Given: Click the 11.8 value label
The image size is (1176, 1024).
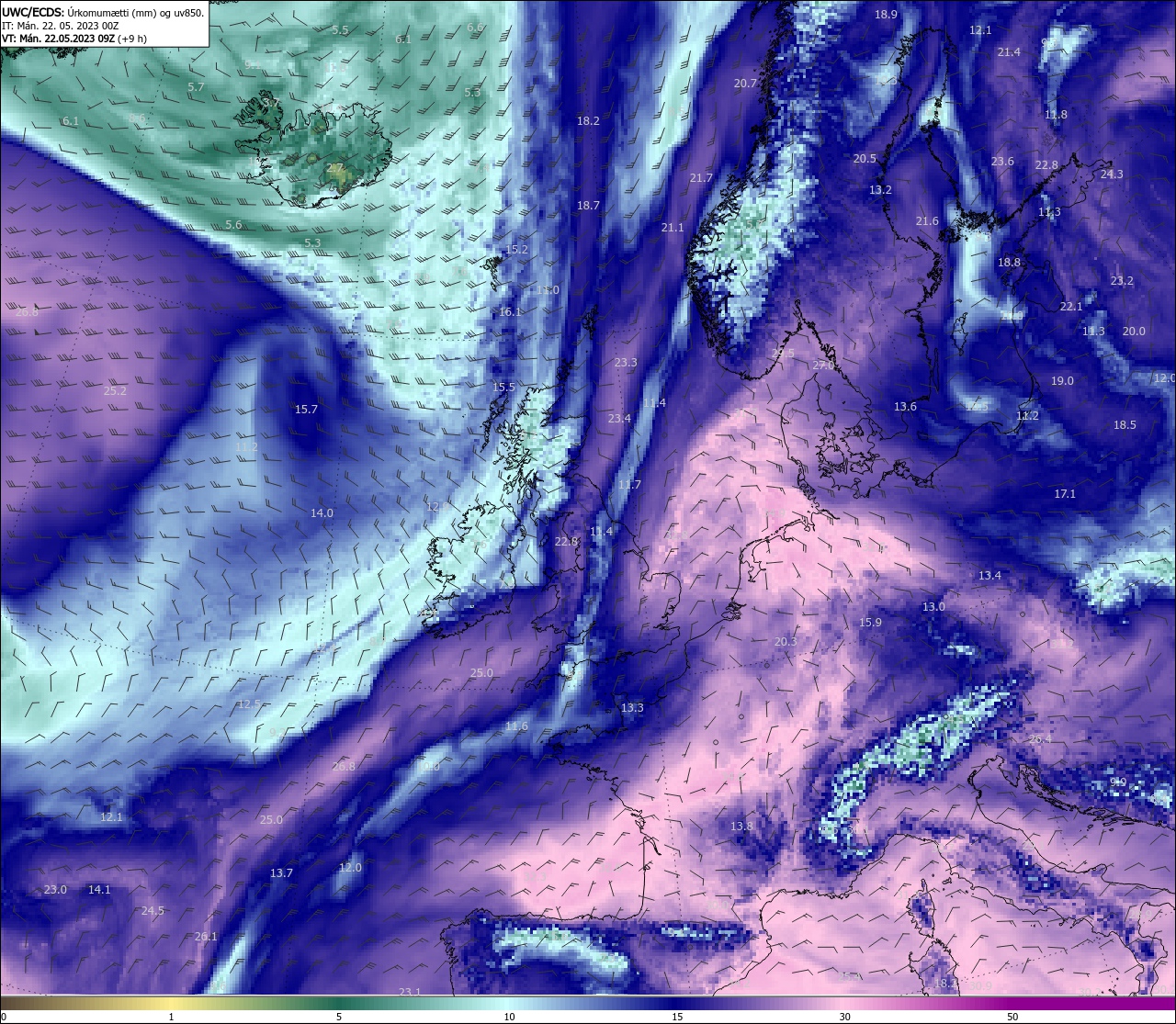Looking at the screenshot, I should (1056, 115).
